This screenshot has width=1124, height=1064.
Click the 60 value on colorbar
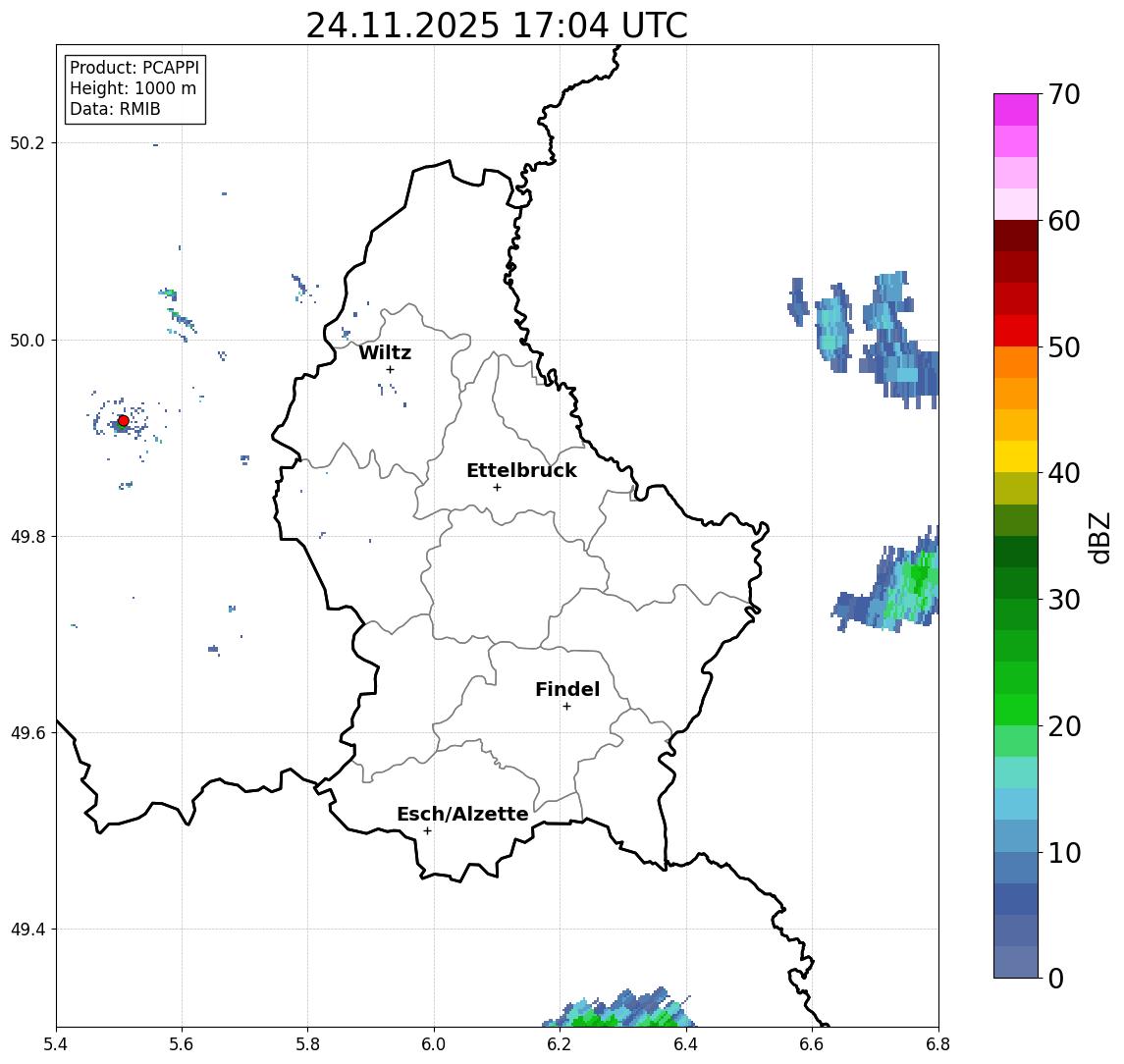(x=1064, y=221)
